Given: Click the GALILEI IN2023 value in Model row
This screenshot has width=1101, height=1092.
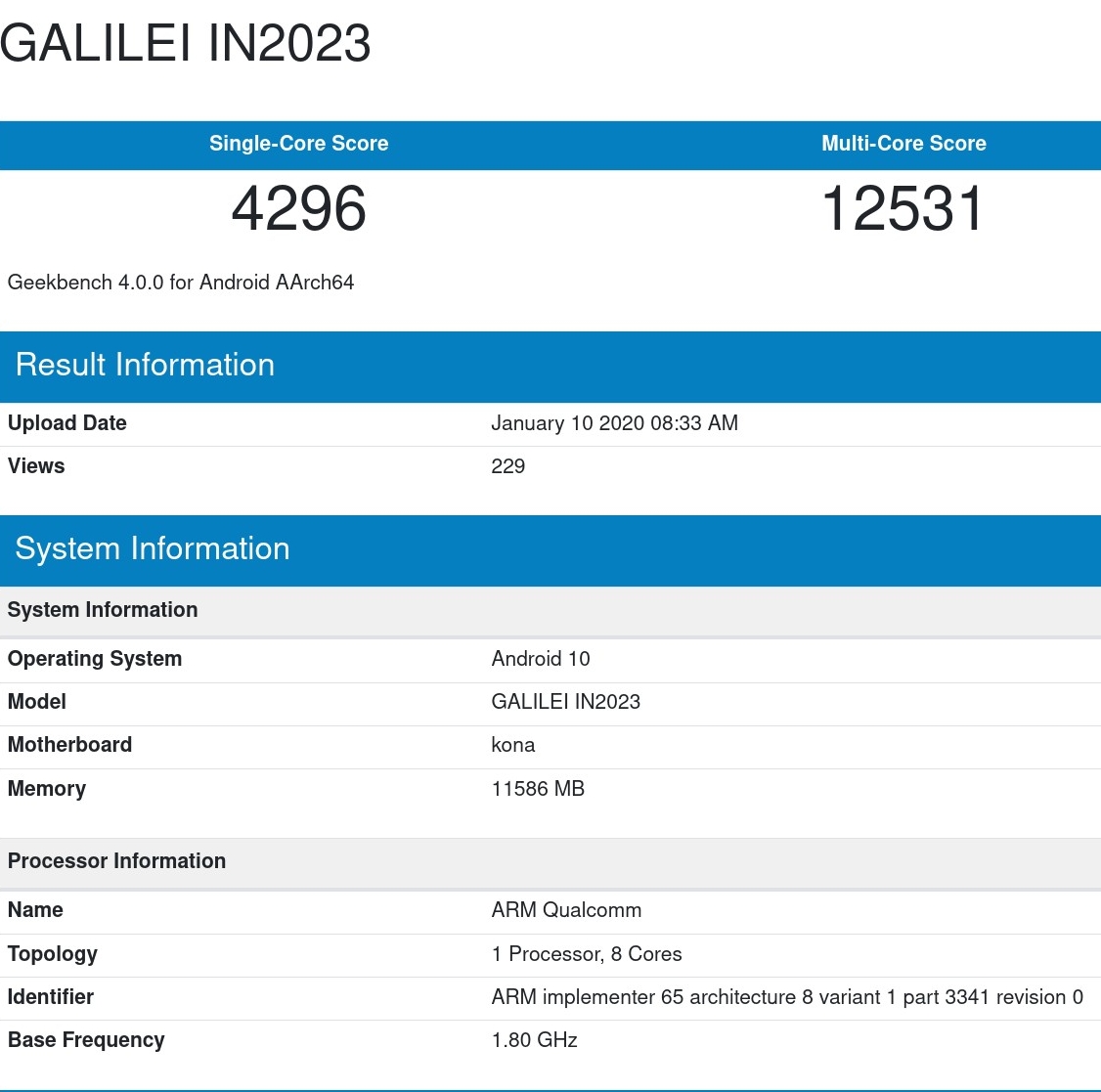Looking at the screenshot, I should click(565, 702).
